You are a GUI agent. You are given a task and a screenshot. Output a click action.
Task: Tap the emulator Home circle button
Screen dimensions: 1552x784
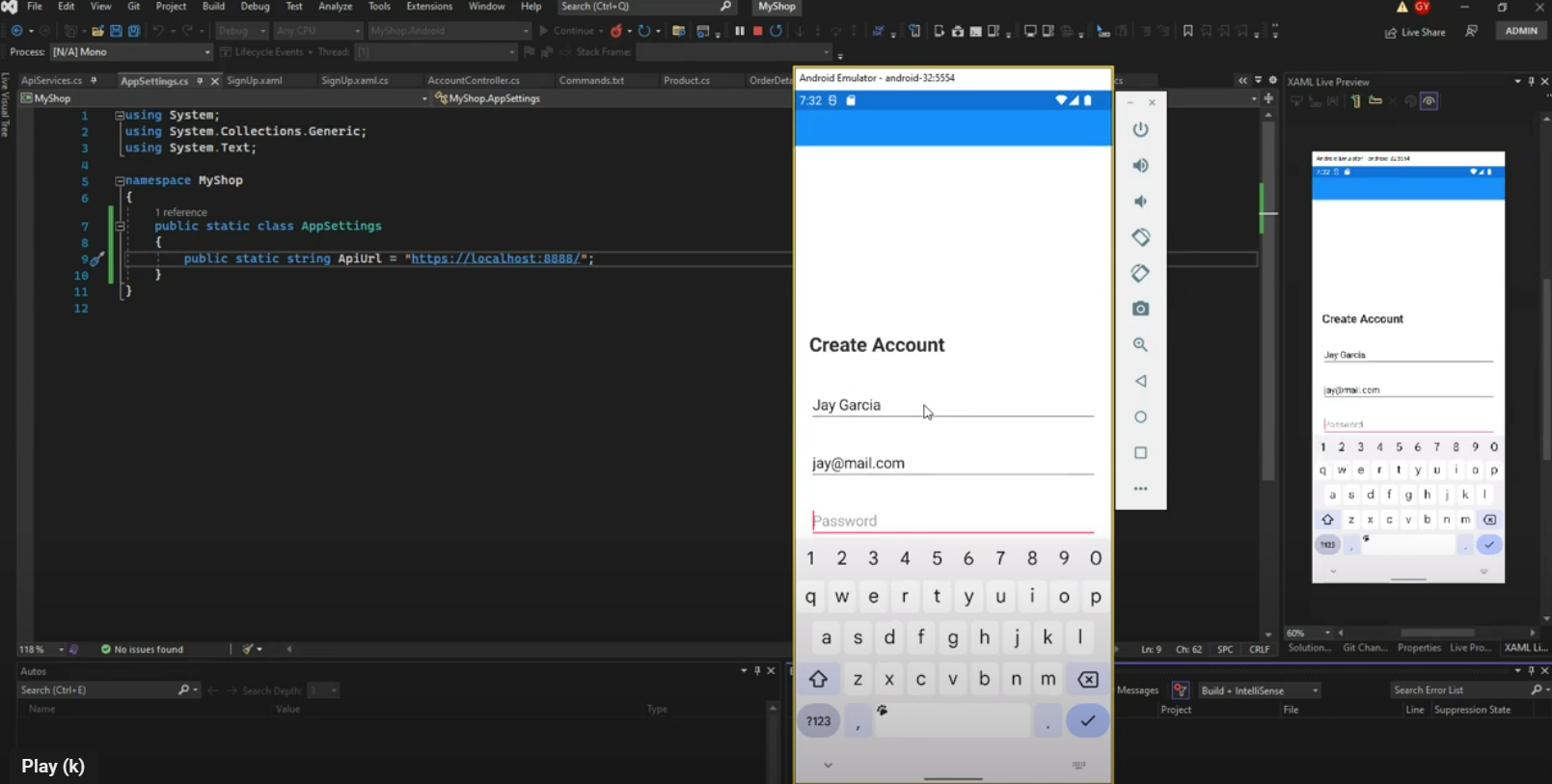tap(1140, 417)
